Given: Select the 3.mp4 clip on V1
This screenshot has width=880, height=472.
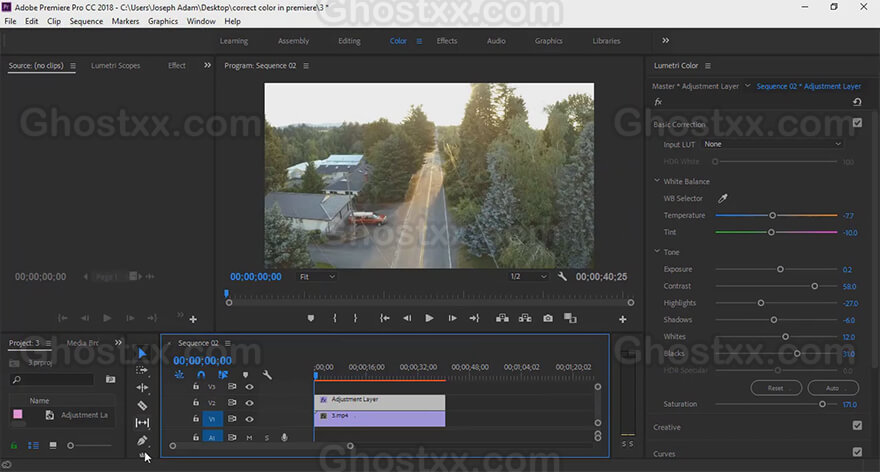Looking at the screenshot, I should coord(379,418).
